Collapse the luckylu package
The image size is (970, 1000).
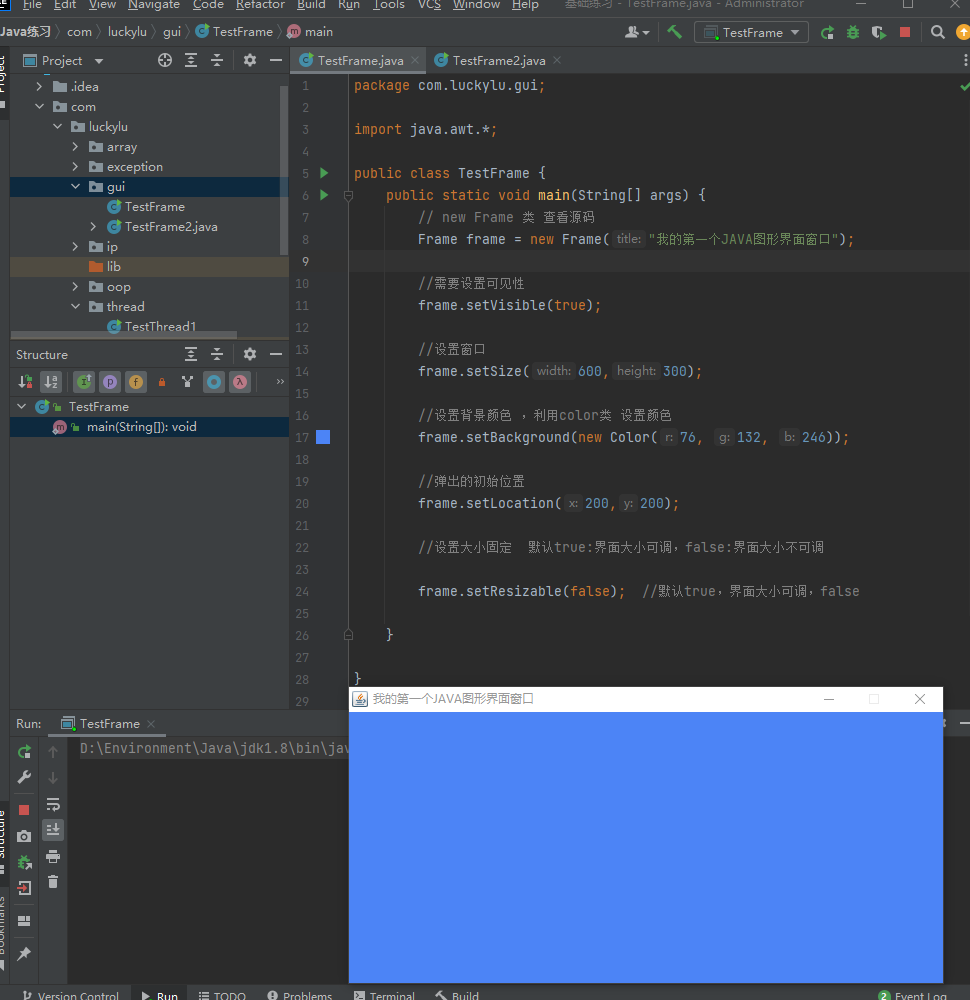click(57, 126)
